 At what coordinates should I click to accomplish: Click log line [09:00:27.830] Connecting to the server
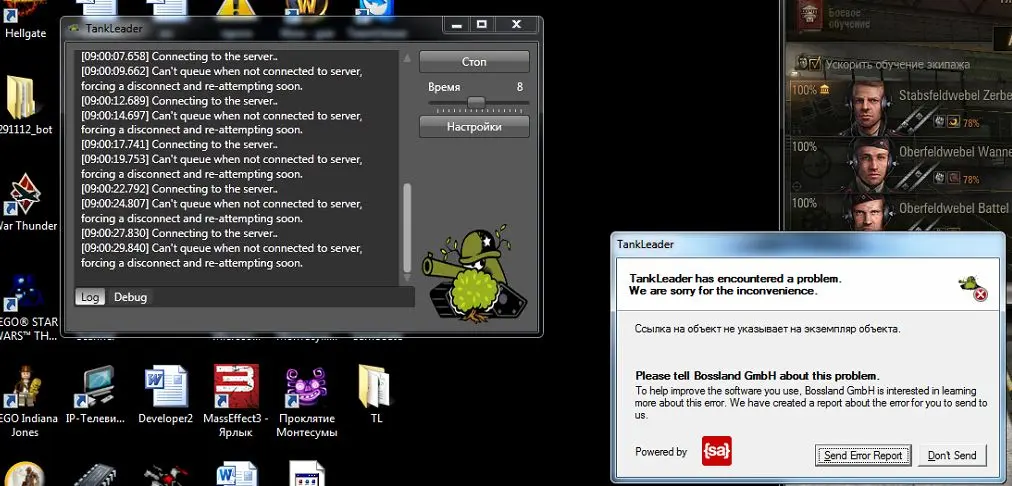click(x=179, y=233)
